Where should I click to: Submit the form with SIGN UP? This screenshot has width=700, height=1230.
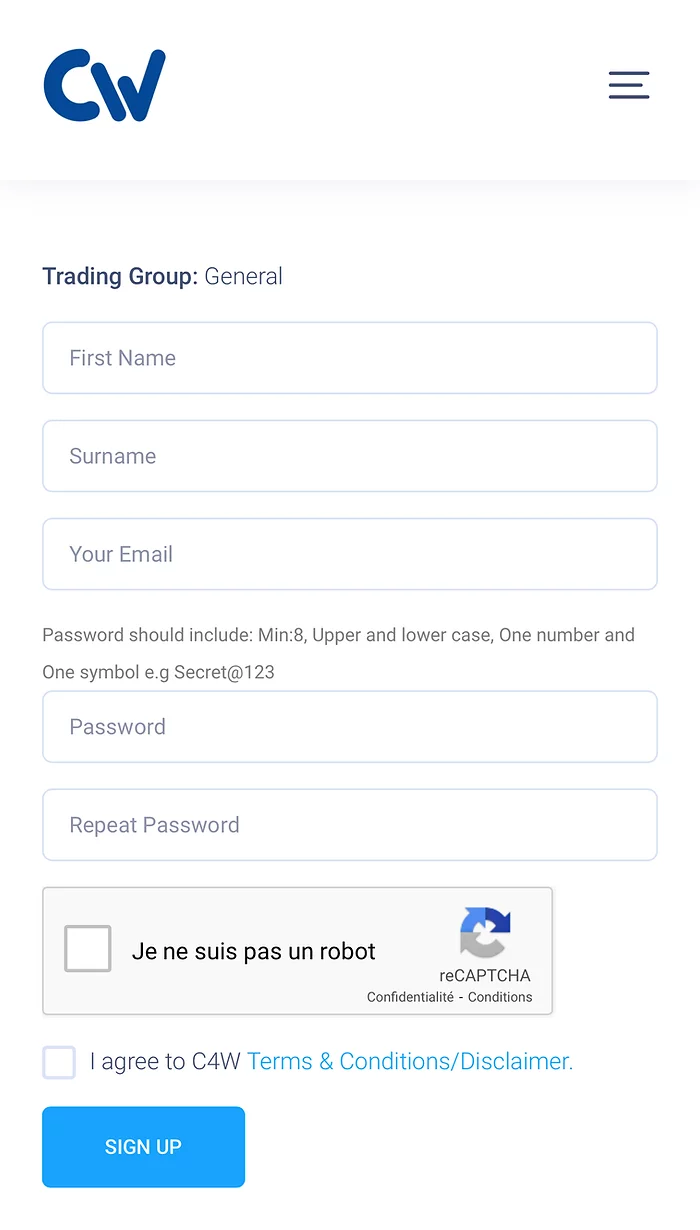(x=143, y=1147)
